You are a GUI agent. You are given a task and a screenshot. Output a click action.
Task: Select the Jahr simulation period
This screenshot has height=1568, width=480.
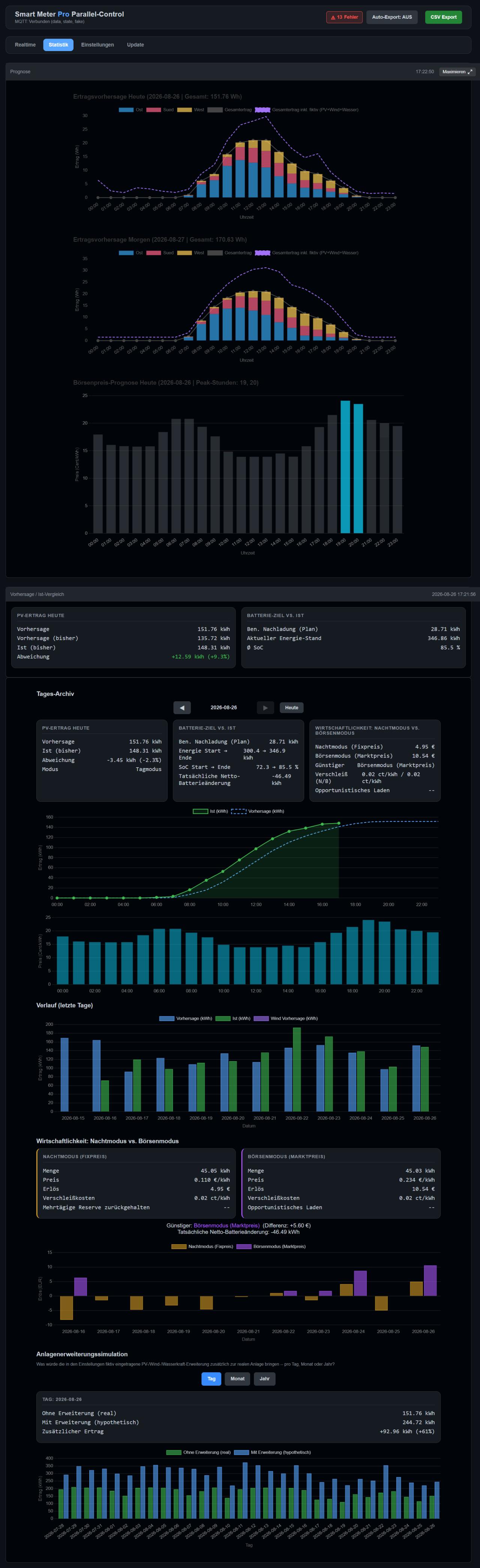[x=265, y=1379]
